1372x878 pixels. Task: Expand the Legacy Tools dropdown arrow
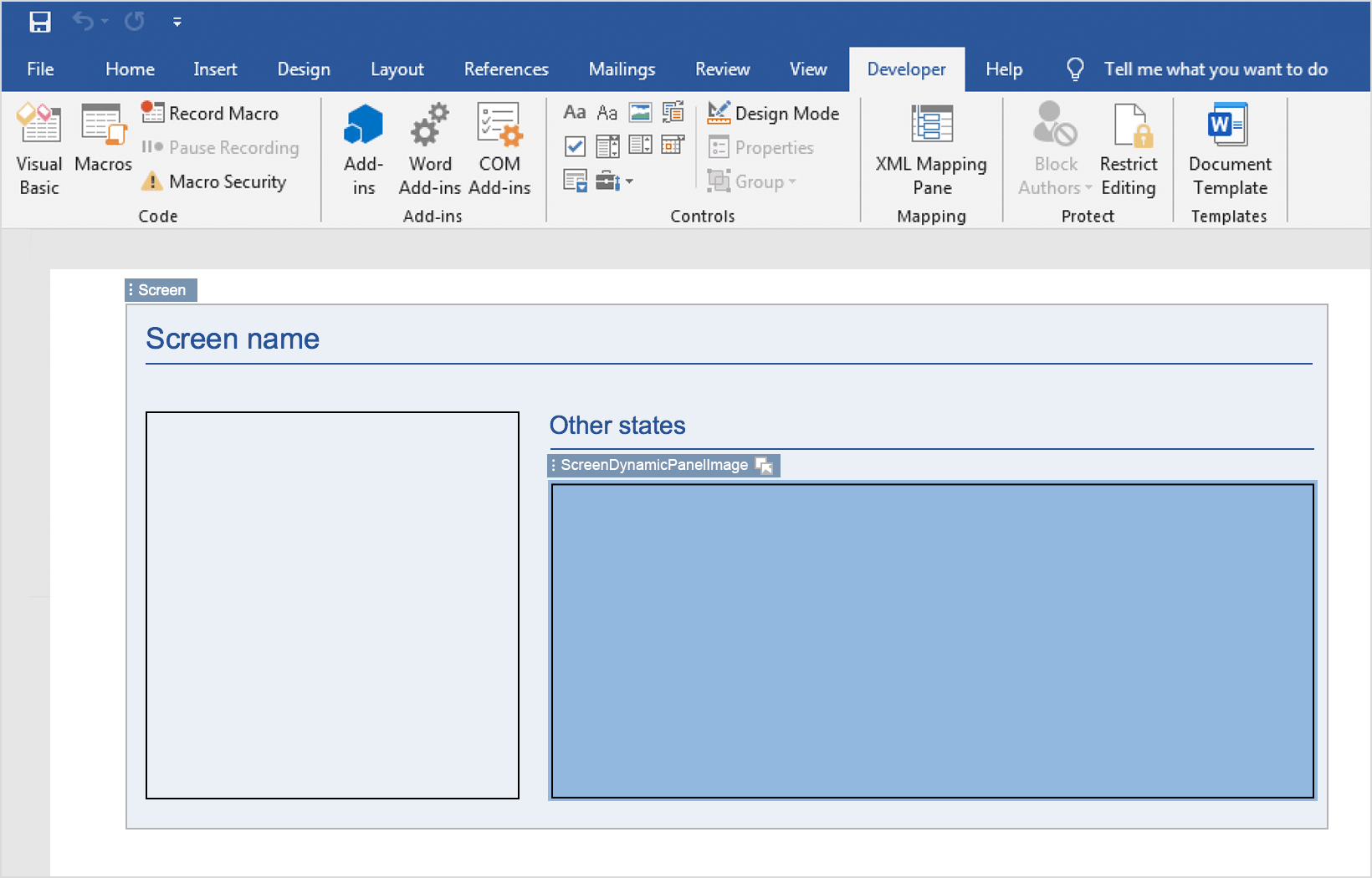630,181
